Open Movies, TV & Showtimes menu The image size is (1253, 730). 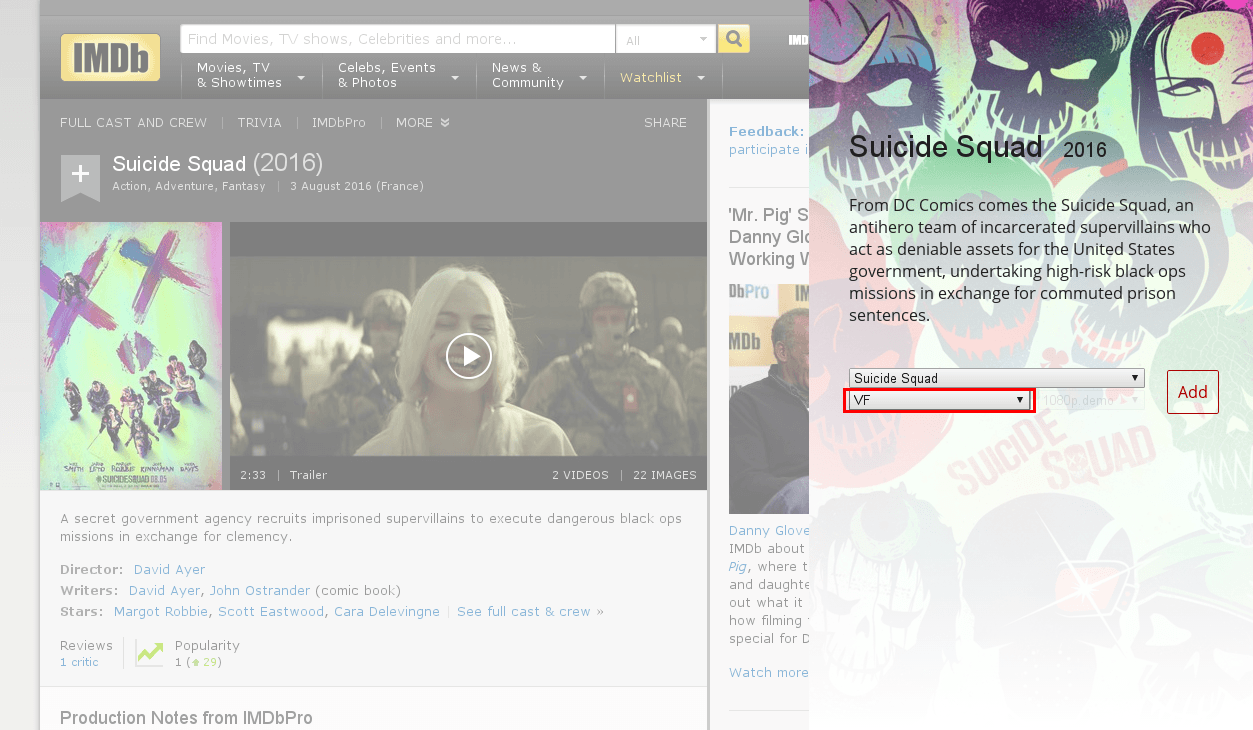(250, 75)
